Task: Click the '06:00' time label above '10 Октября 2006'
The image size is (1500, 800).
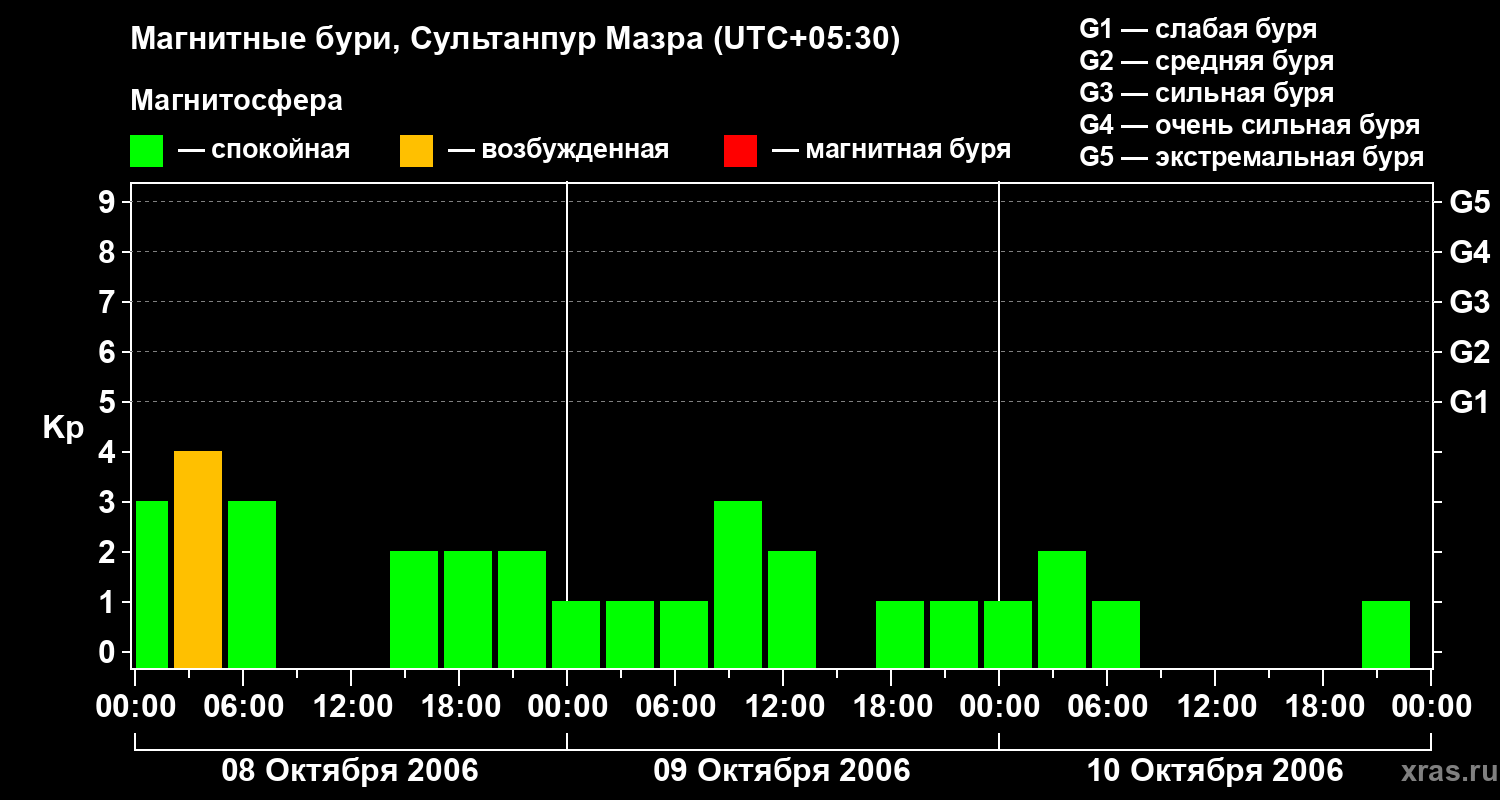Action: pyautogui.click(x=1107, y=706)
